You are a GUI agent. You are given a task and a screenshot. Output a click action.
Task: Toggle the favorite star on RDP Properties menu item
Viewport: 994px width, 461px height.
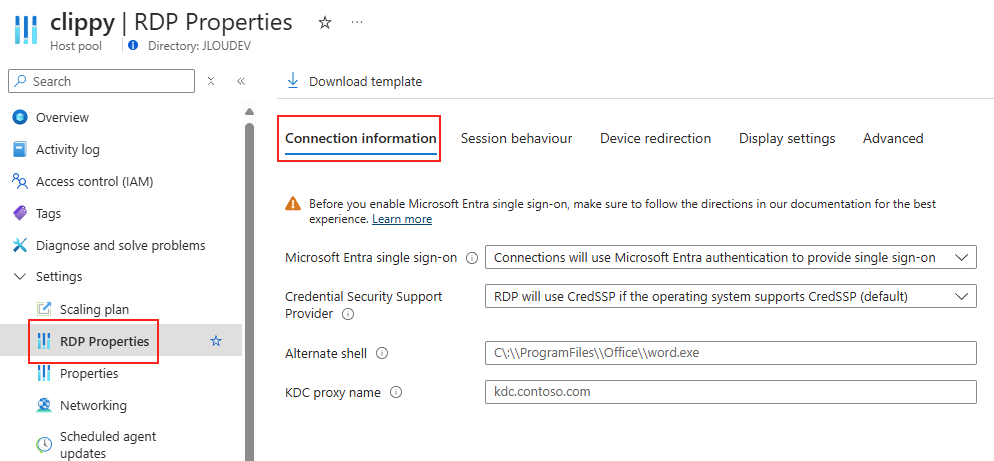tap(216, 341)
